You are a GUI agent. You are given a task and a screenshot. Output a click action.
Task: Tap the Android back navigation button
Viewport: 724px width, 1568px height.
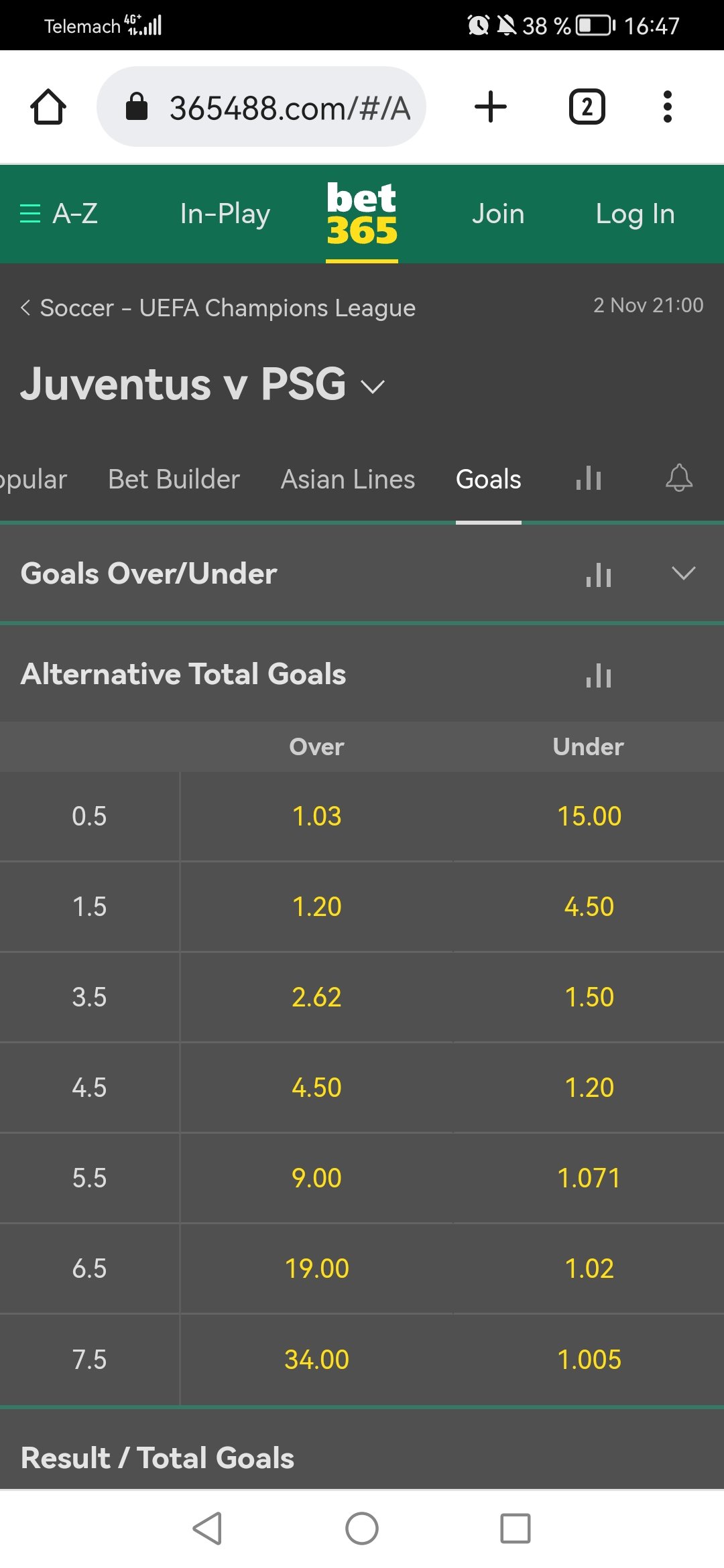[207, 1528]
